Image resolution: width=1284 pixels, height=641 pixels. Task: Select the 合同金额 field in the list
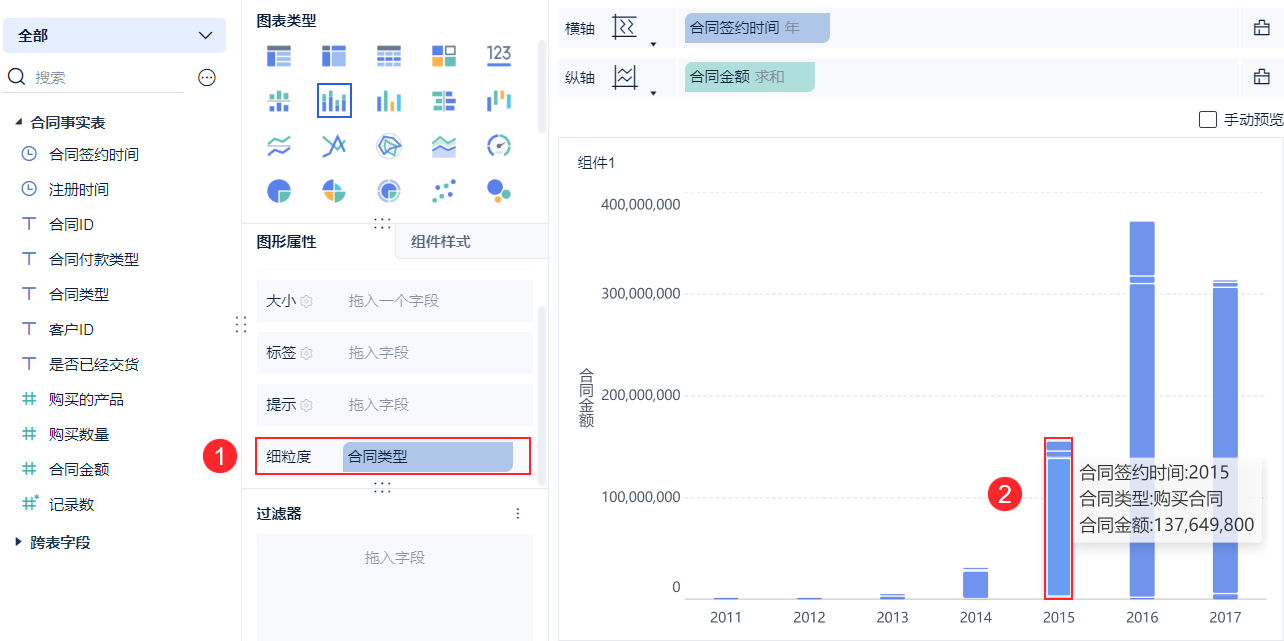[79, 469]
